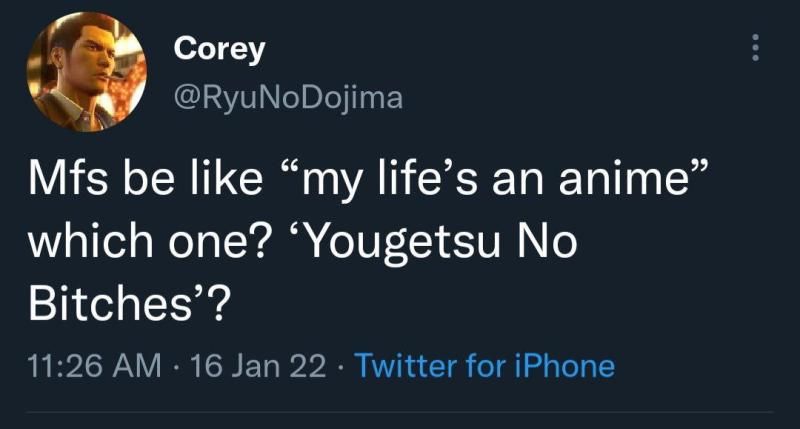This screenshot has width=800, height=429.
Task: Open the three-dot more options menu
Action: [756, 48]
